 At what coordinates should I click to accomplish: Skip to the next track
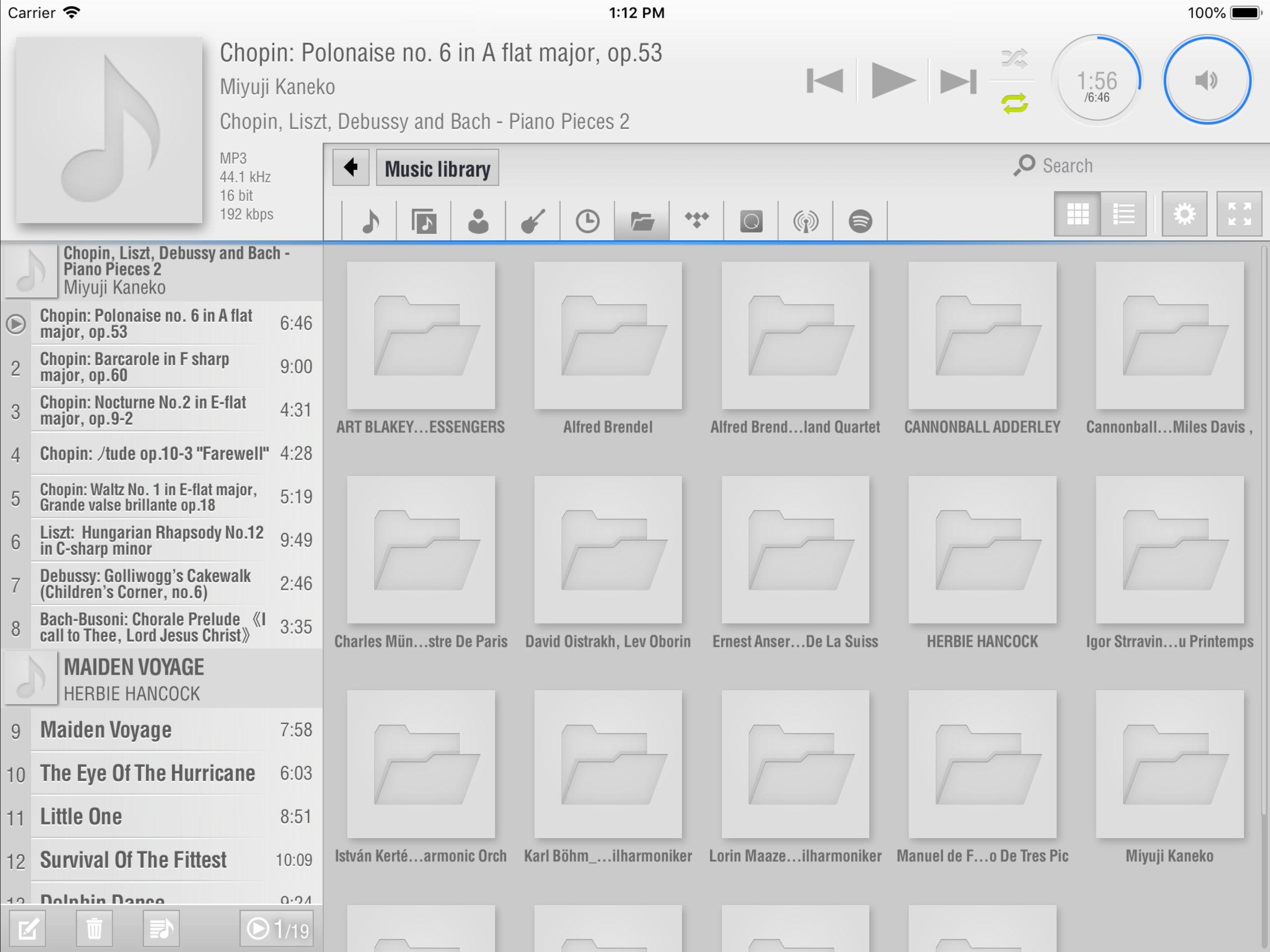(x=958, y=80)
